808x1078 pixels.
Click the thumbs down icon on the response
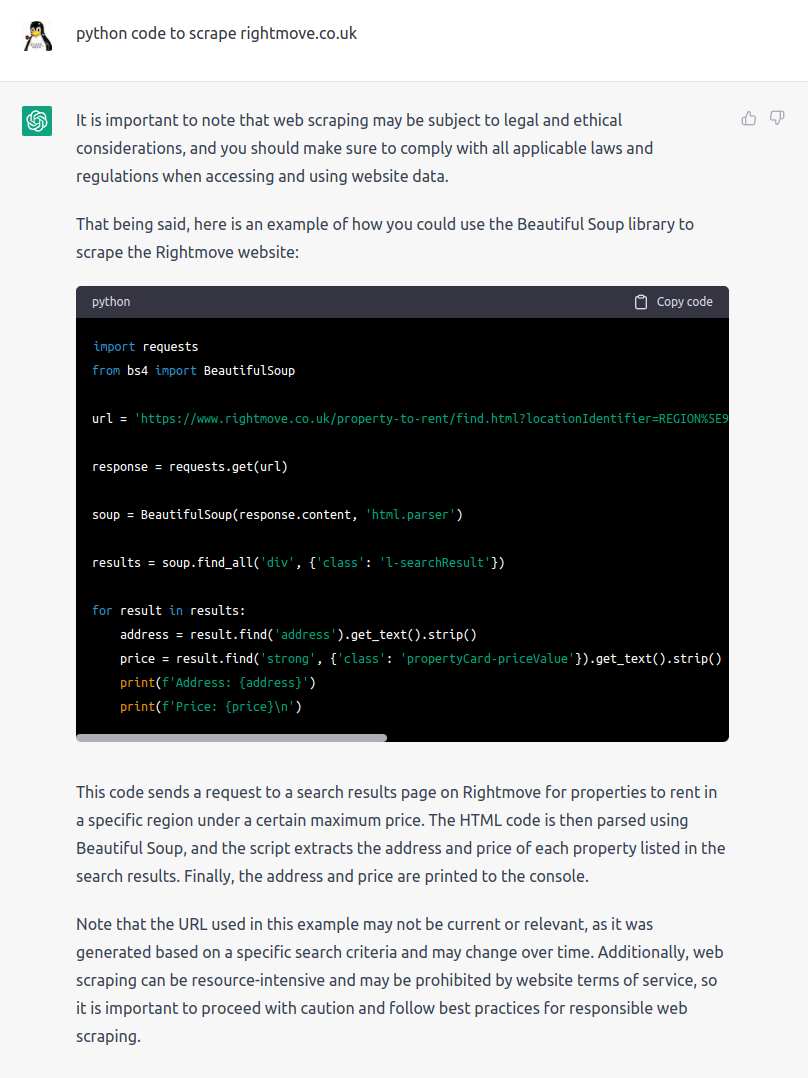click(777, 118)
